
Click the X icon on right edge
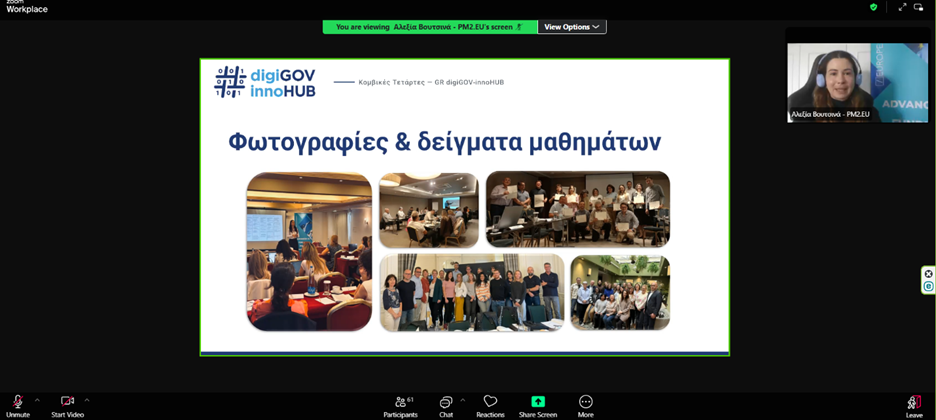(928, 274)
